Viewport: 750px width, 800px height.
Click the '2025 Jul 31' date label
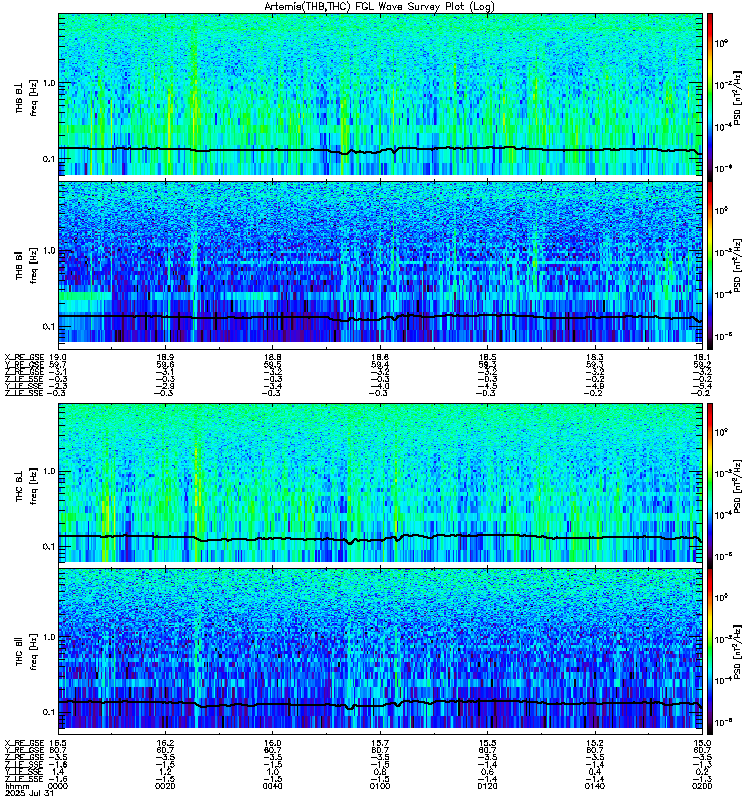[29, 793]
